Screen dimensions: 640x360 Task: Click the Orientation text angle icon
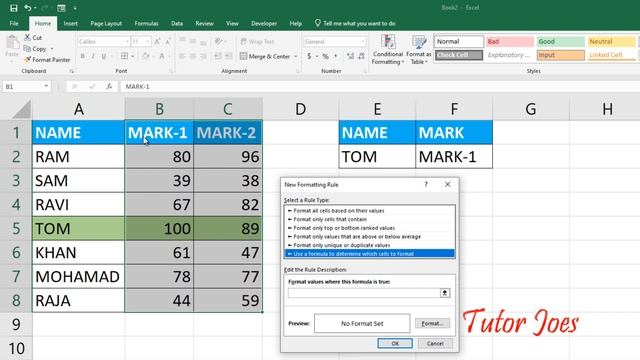(x=219, y=42)
